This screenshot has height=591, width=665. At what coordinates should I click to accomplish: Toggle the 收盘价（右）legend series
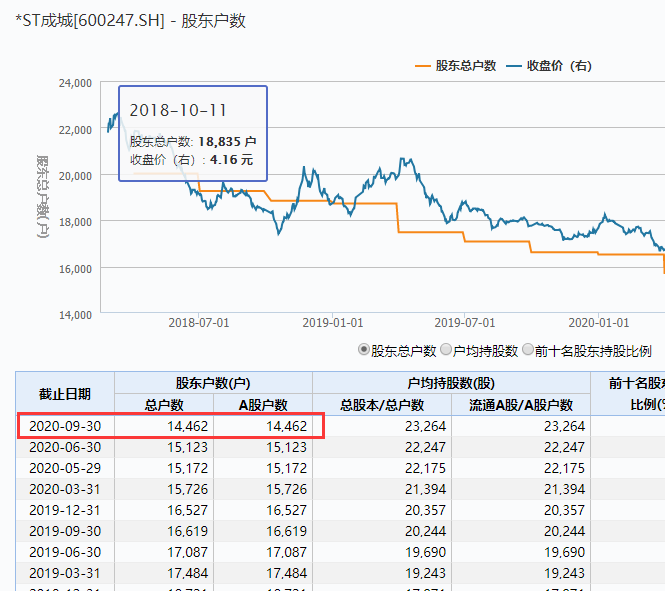pyautogui.click(x=549, y=66)
